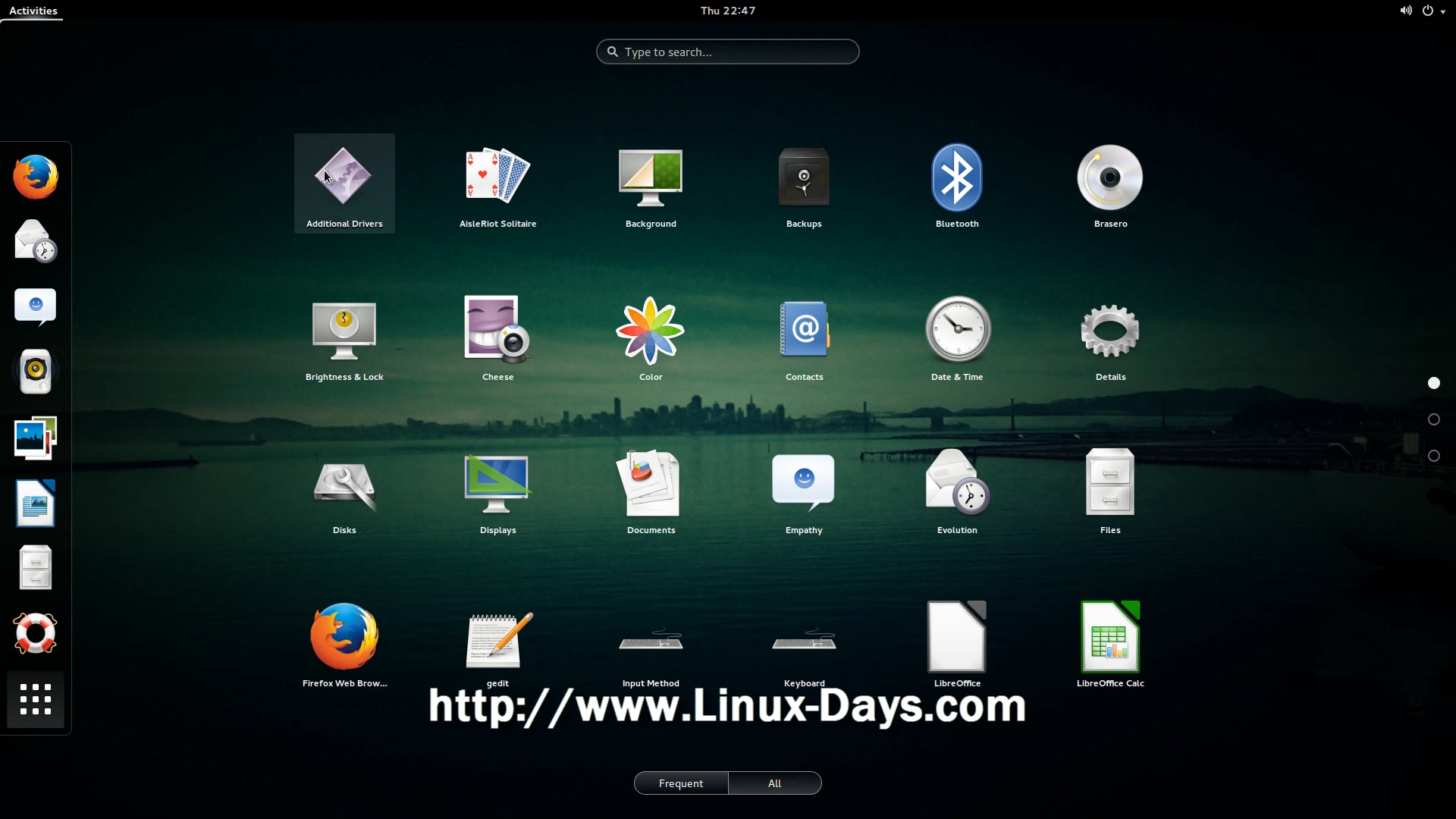Click Evolution mail icon in the dash
1456x819 pixels.
pos(36,241)
